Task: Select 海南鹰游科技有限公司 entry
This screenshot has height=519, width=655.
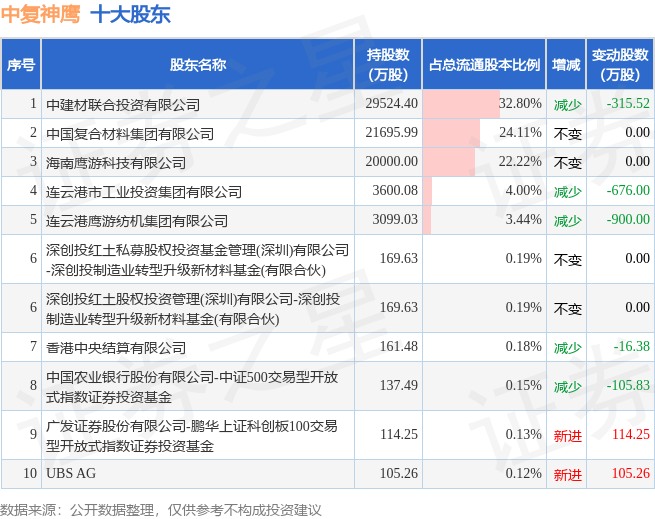Action: tap(116, 163)
